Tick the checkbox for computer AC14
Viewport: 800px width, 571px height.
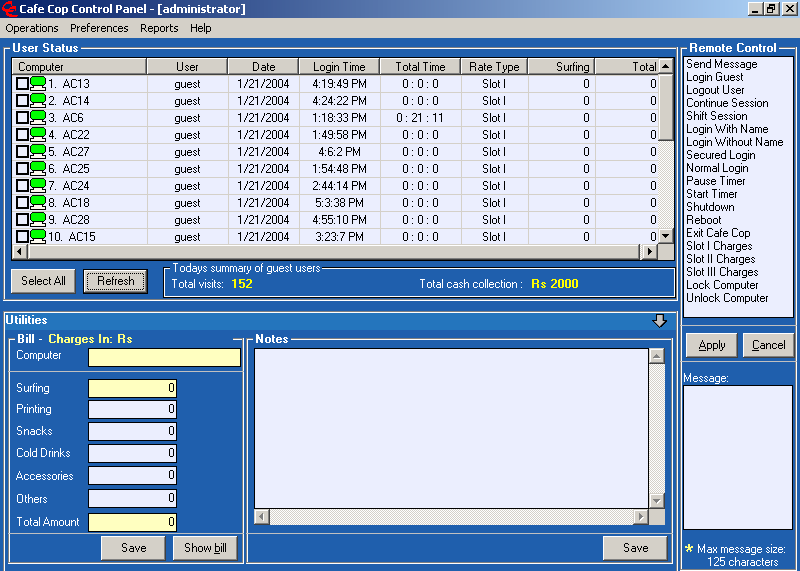(x=22, y=101)
